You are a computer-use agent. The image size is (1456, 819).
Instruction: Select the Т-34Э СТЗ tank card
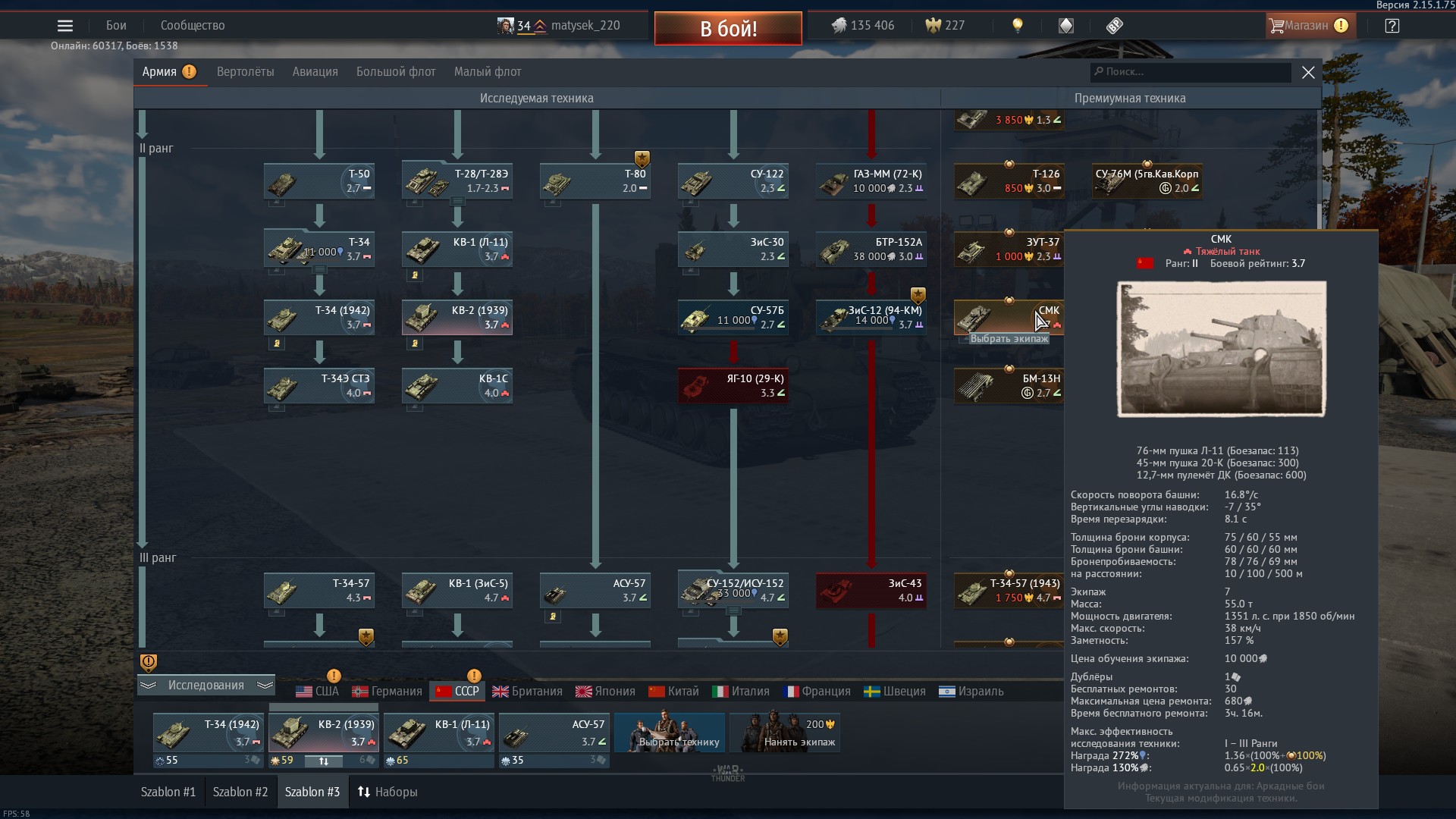coord(319,386)
